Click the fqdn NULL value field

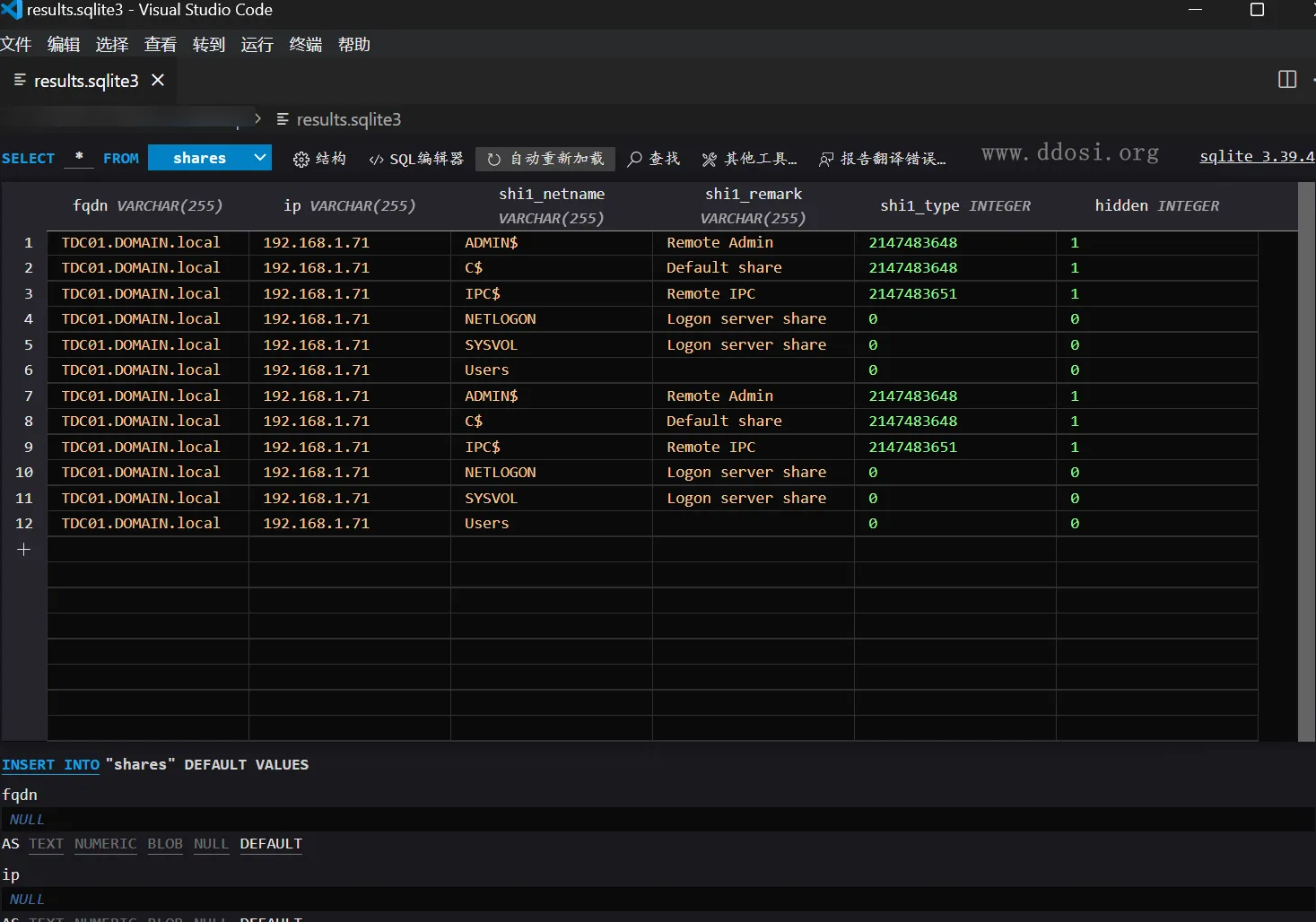[658, 819]
